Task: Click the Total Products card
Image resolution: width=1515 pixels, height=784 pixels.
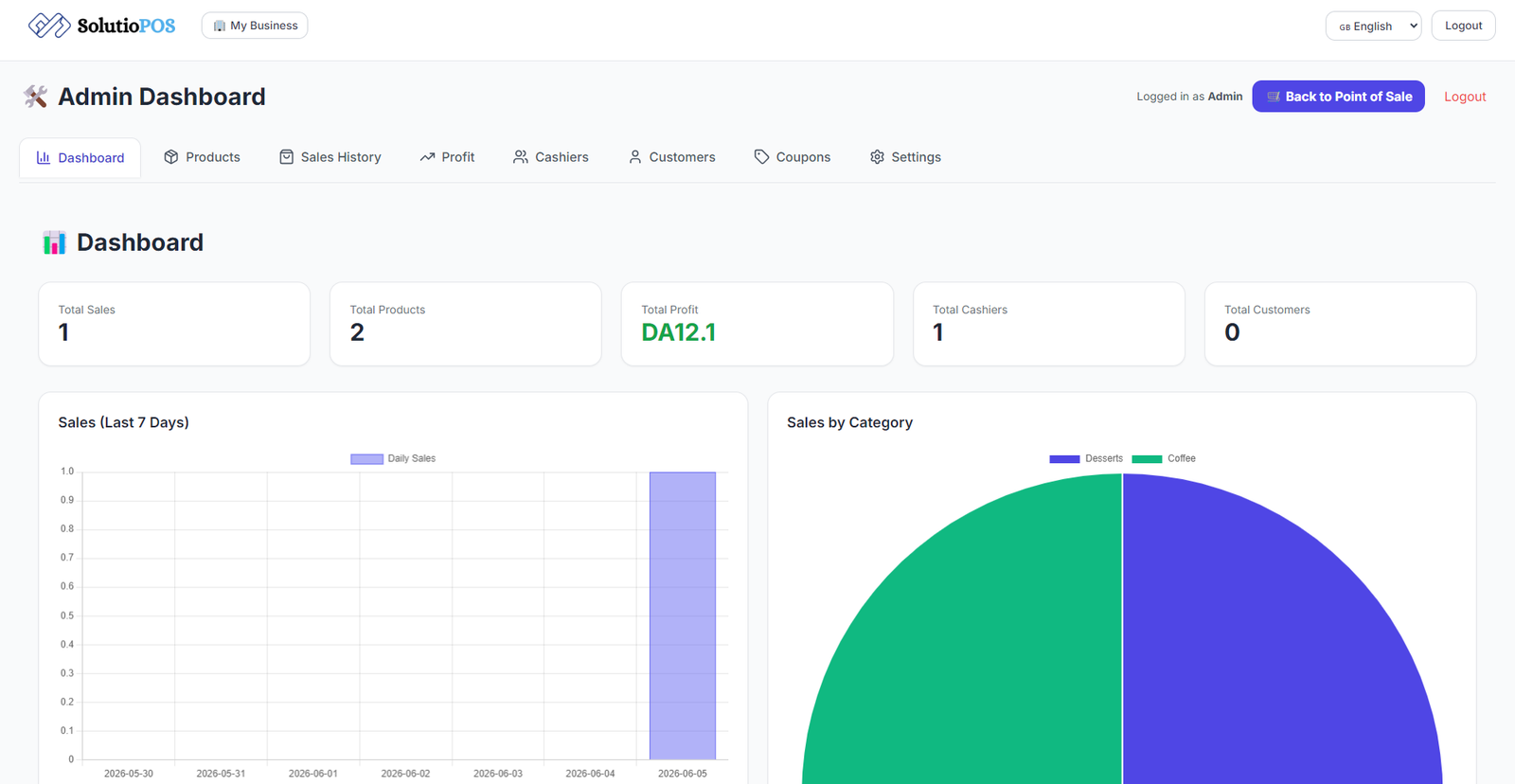Action: pyautogui.click(x=466, y=324)
